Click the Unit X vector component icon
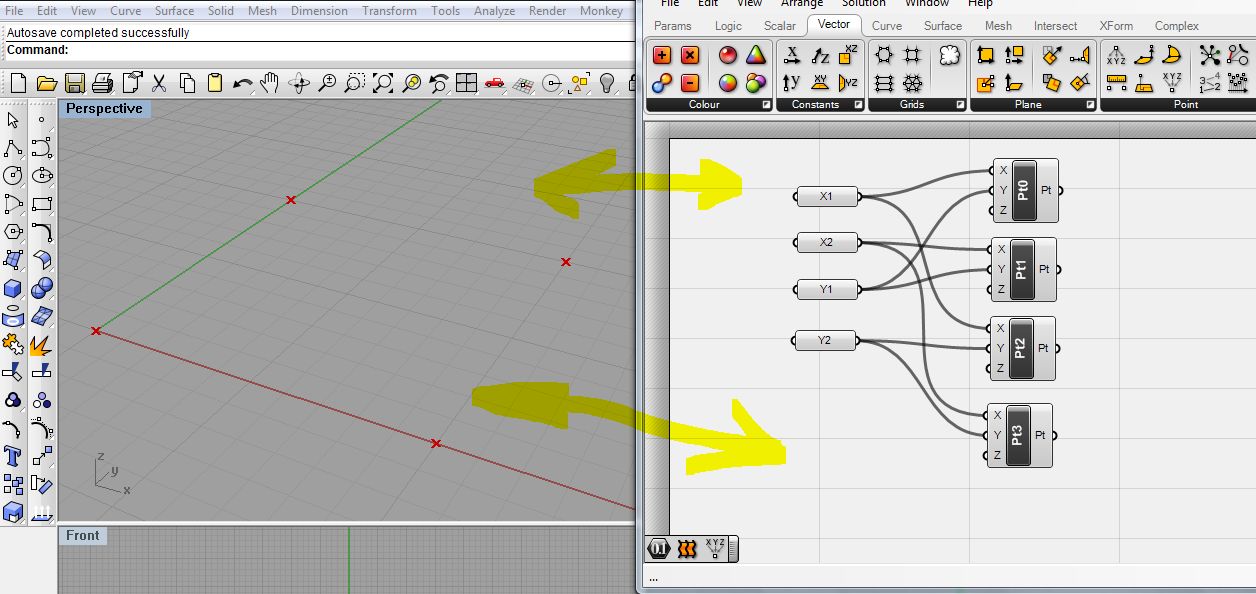This screenshot has height=594, width=1256. click(793, 55)
